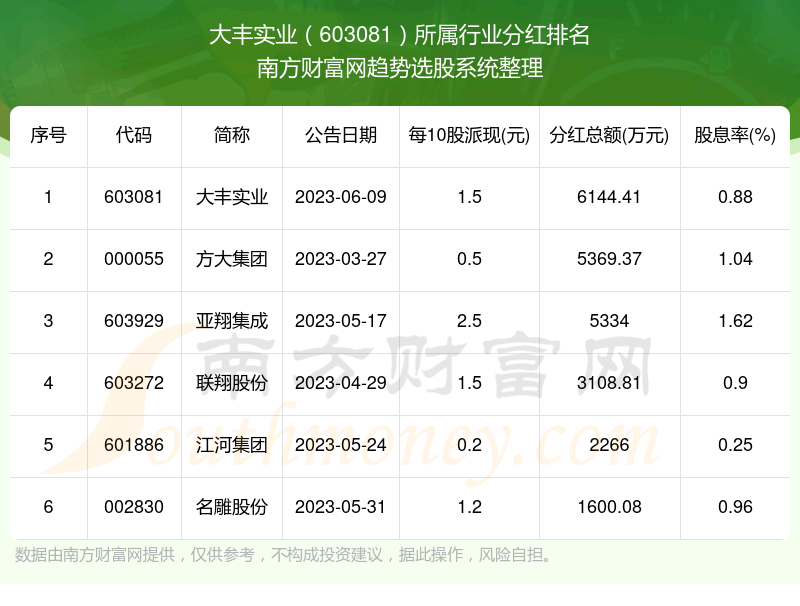
Task: Click the rank number for 江河集团
Action: (48, 445)
